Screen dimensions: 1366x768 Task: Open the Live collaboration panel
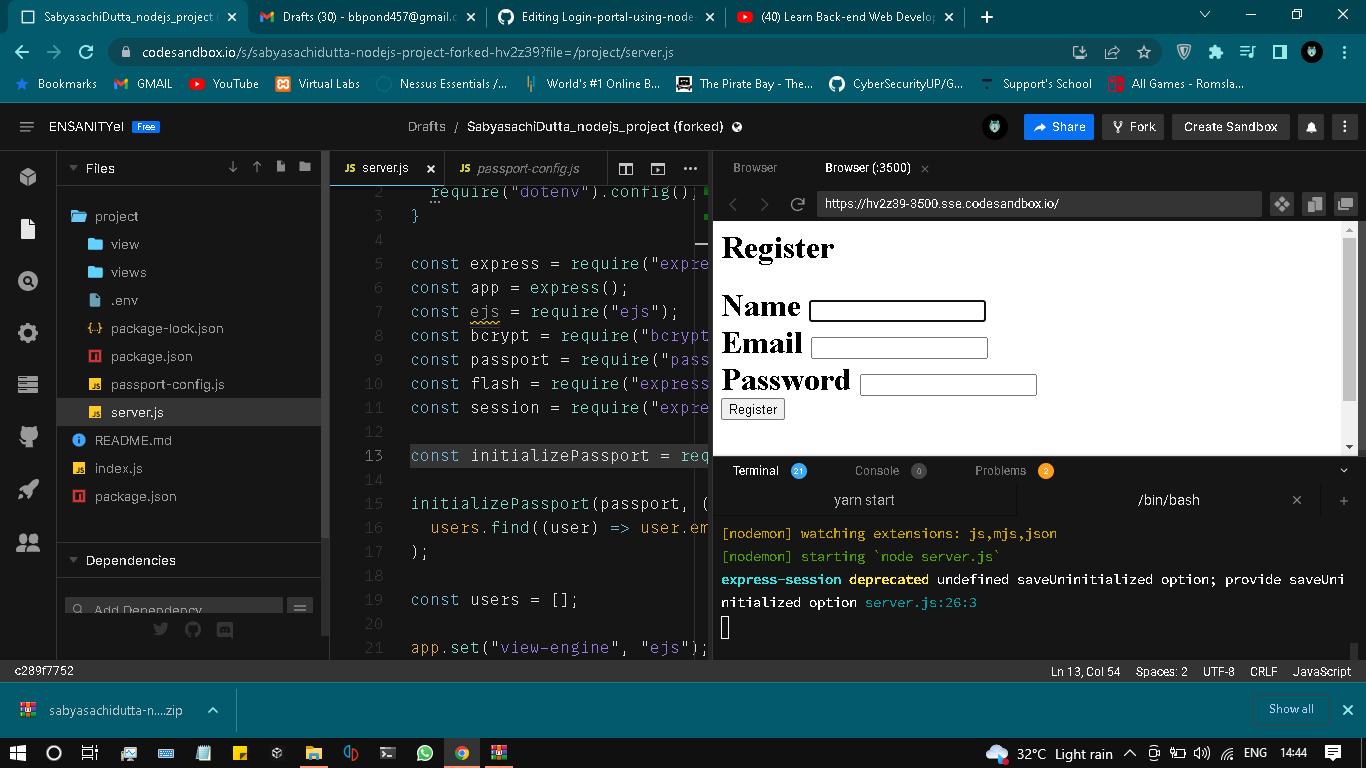tap(27, 545)
